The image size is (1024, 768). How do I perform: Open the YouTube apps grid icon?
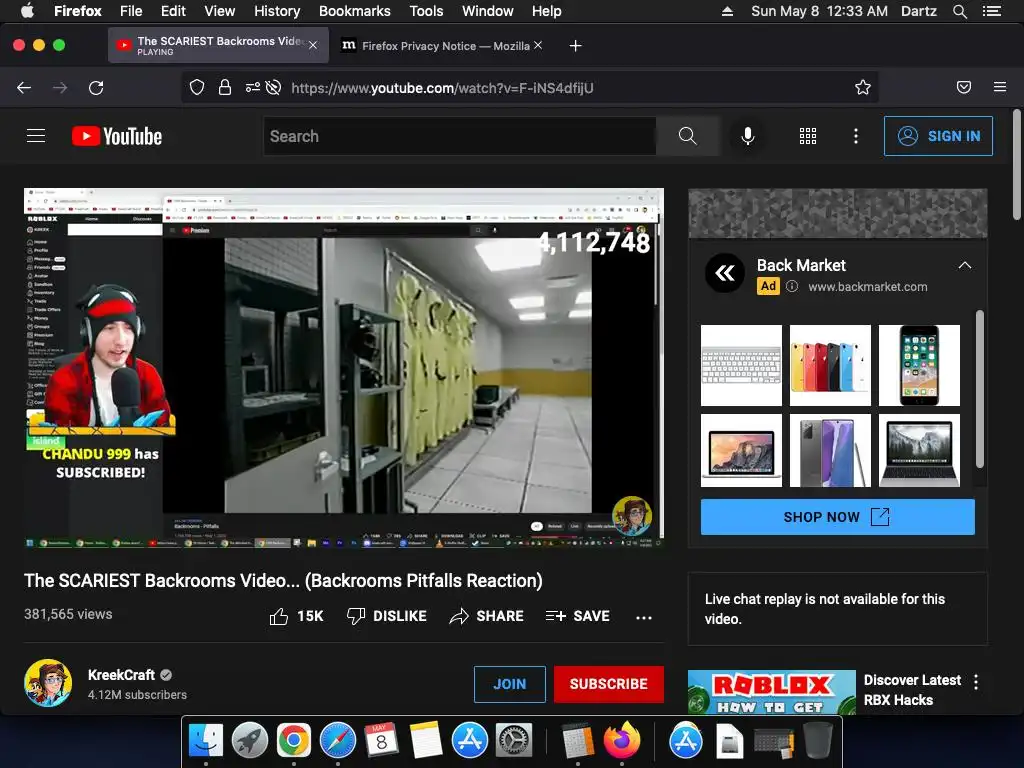(808, 136)
